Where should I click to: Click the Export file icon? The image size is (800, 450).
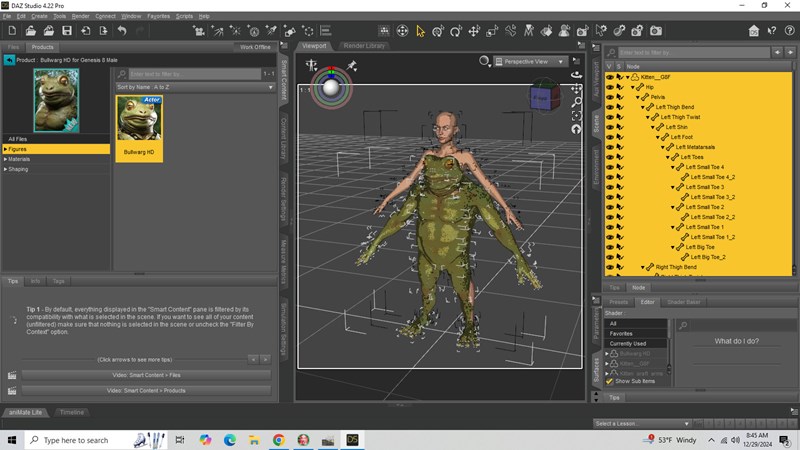(x=104, y=31)
